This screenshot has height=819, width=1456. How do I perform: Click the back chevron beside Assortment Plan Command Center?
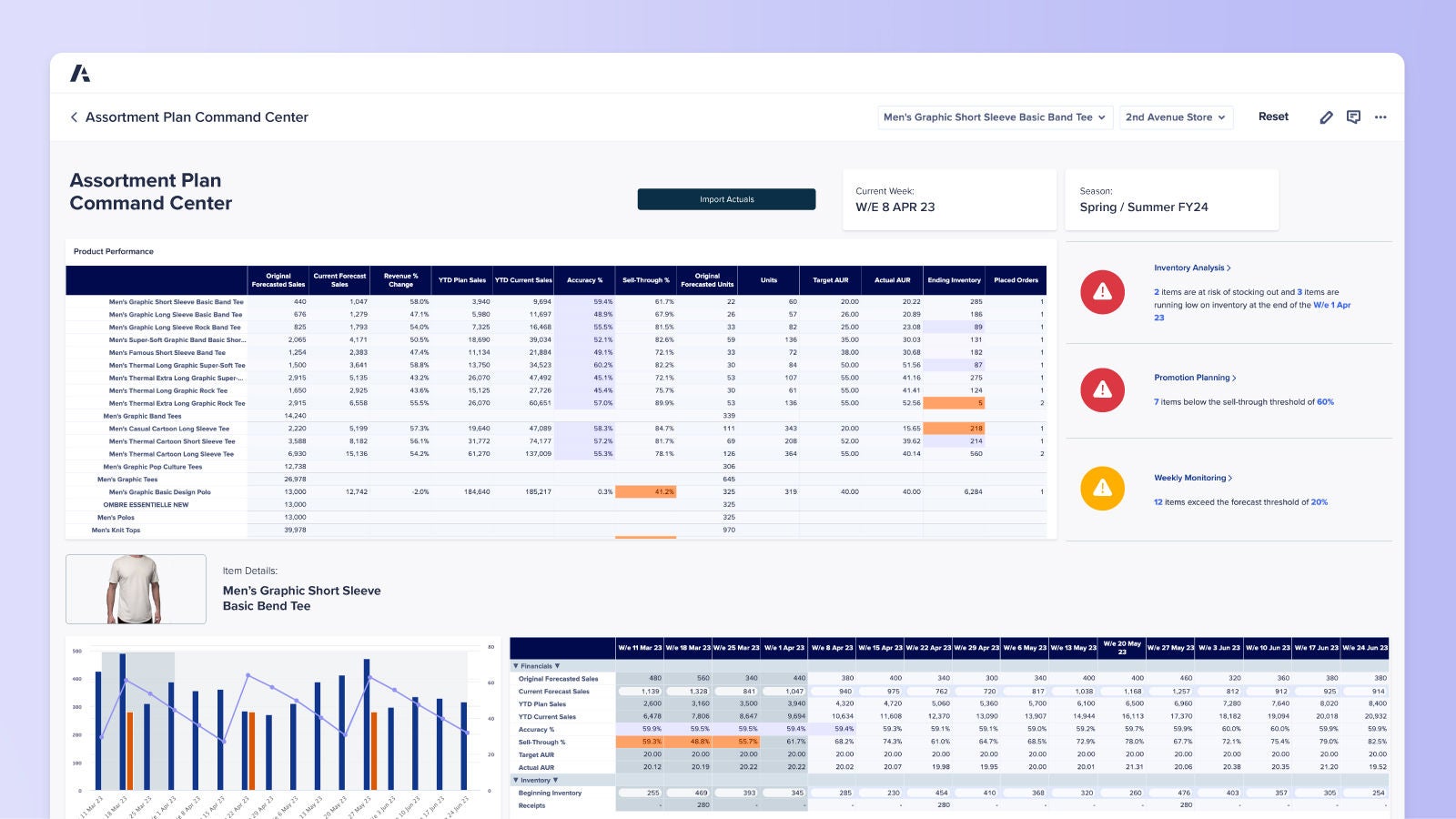(x=73, y=116)
